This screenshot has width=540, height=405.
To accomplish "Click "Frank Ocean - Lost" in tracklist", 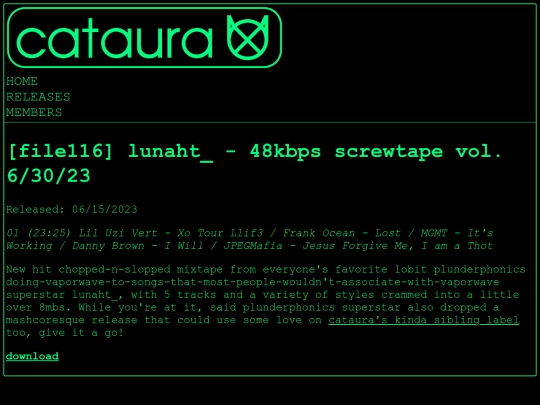I will coord(342,233).
